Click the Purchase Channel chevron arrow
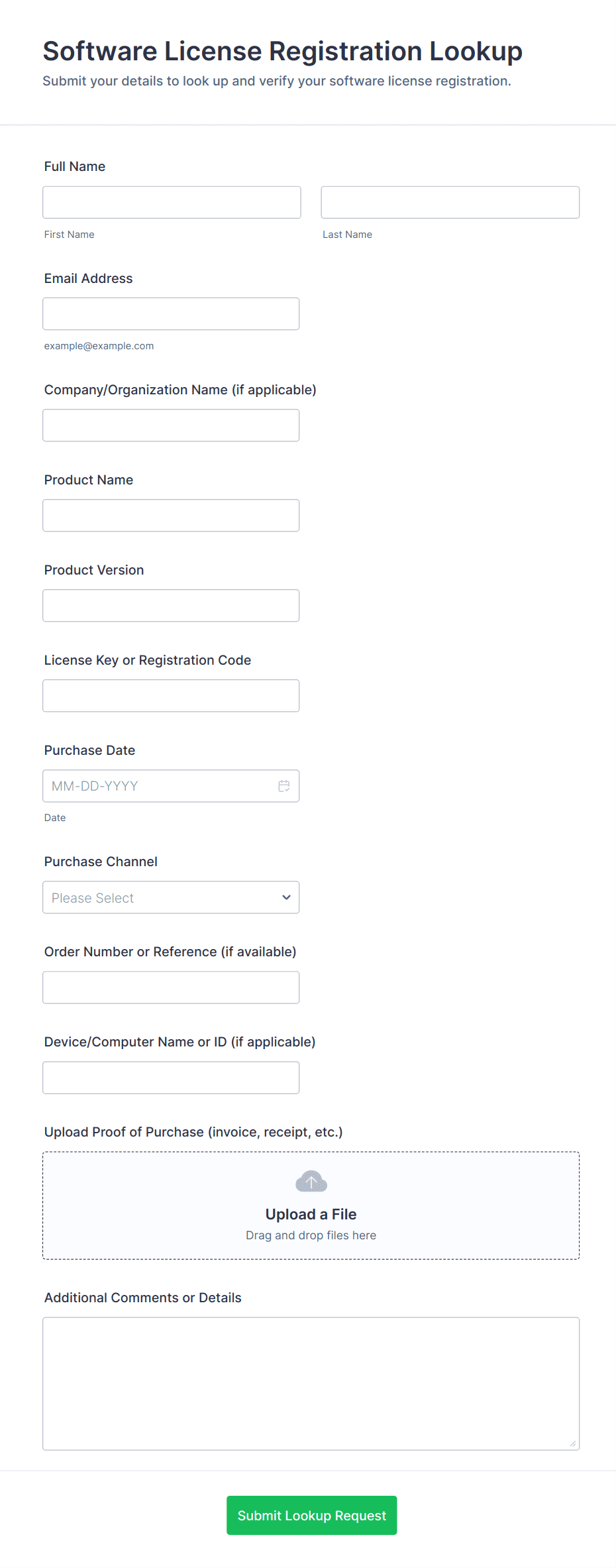616x1568 pixels. [x=286, y=897]
